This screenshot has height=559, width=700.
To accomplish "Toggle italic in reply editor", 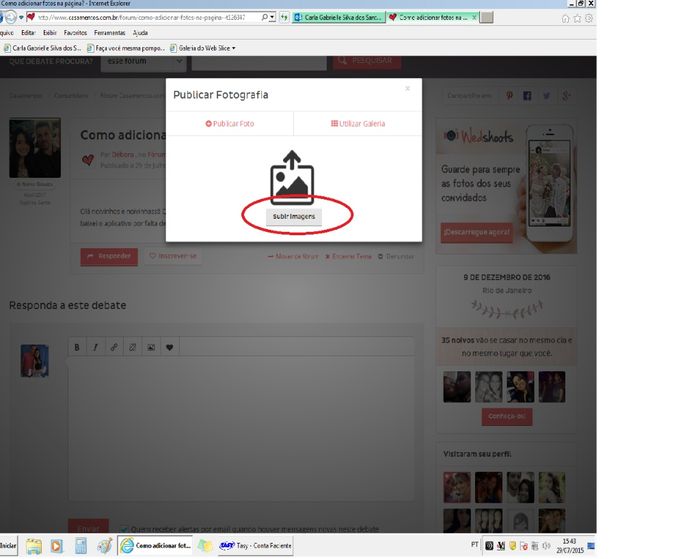I will pos(95,347).
